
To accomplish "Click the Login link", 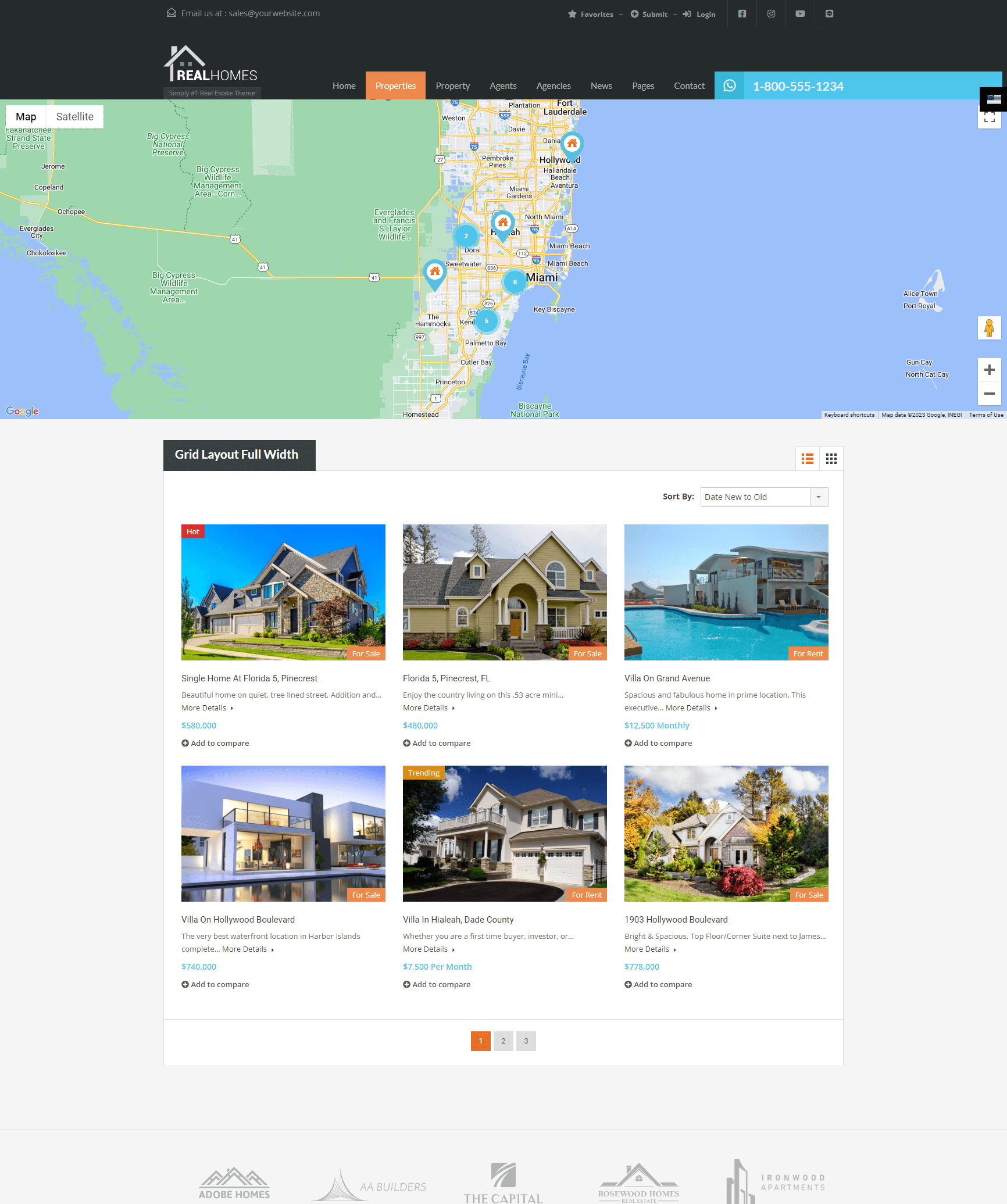I will click(699, 14).
